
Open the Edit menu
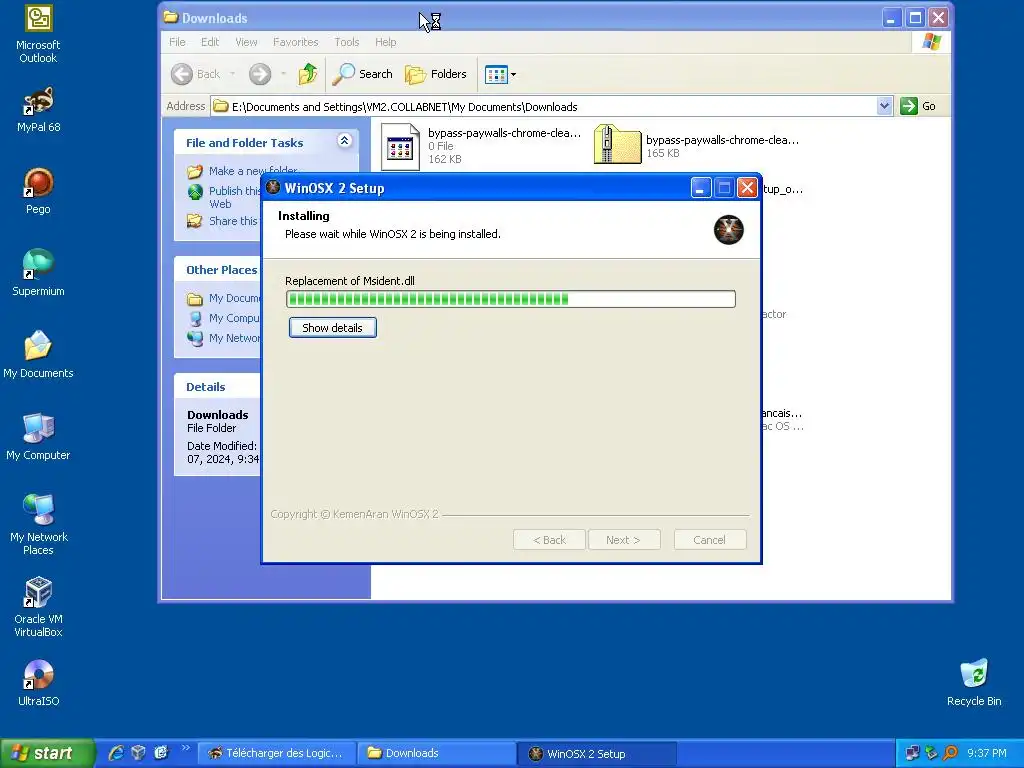tap(210, 42)
